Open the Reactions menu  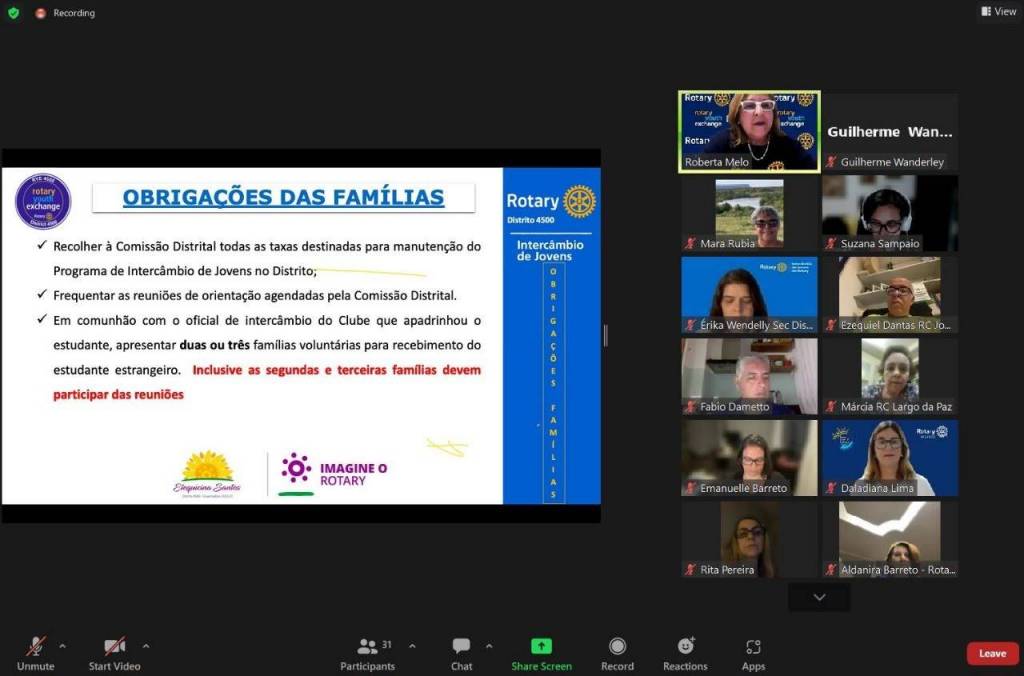click(x=685, y=647)
